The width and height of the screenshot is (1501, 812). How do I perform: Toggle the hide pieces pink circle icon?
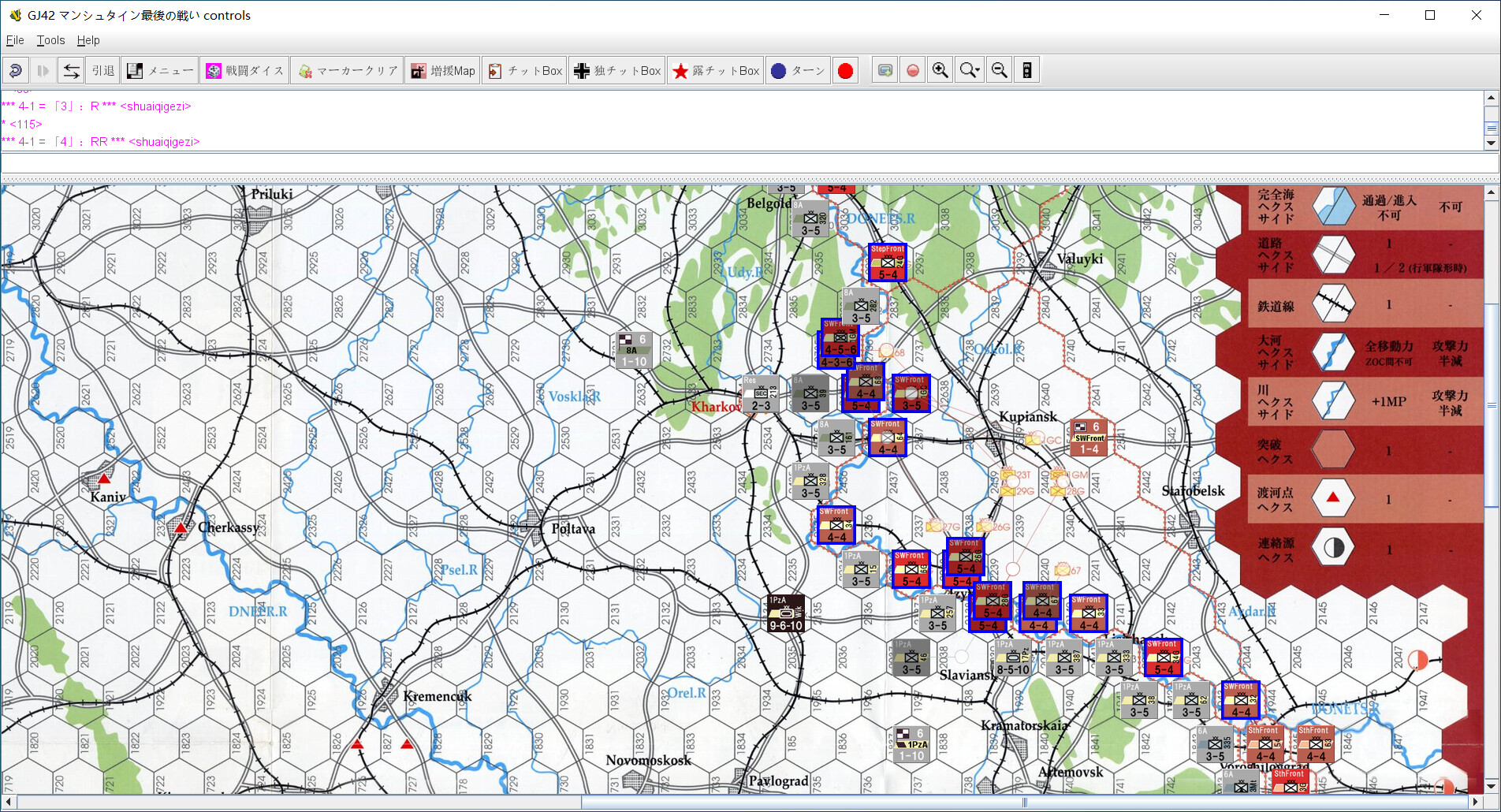(x=913, y=71)
